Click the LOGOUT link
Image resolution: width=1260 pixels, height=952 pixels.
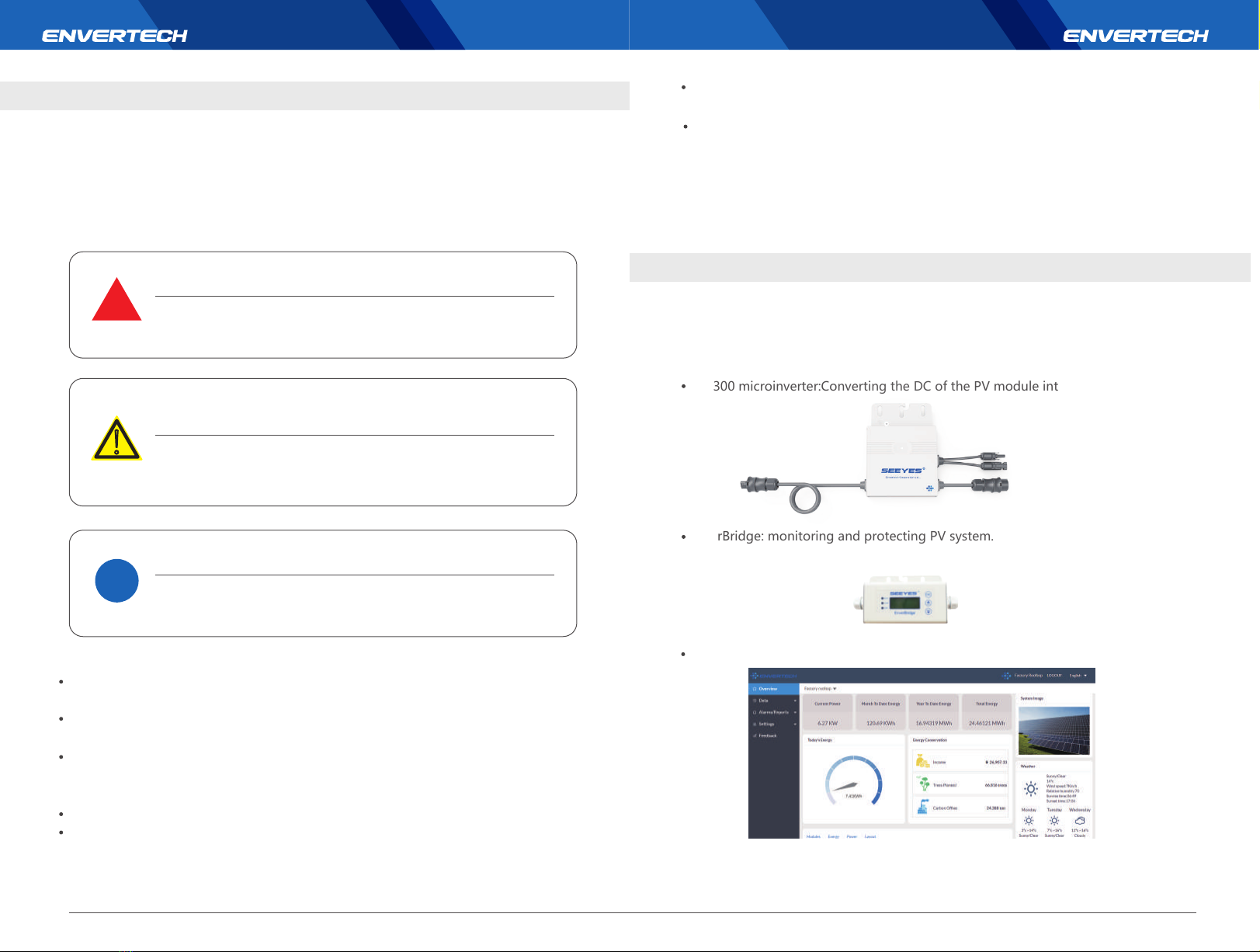pos(1053,676)
